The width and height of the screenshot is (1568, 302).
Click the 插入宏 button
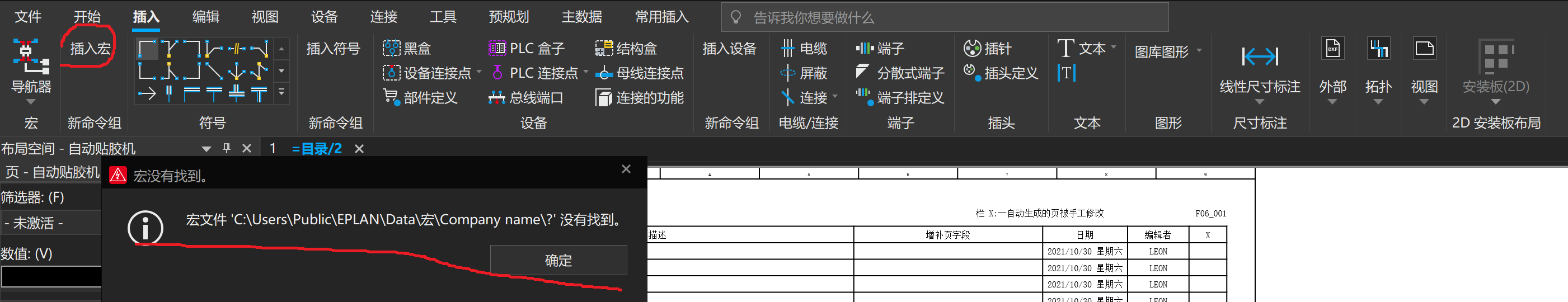(90, 48)
